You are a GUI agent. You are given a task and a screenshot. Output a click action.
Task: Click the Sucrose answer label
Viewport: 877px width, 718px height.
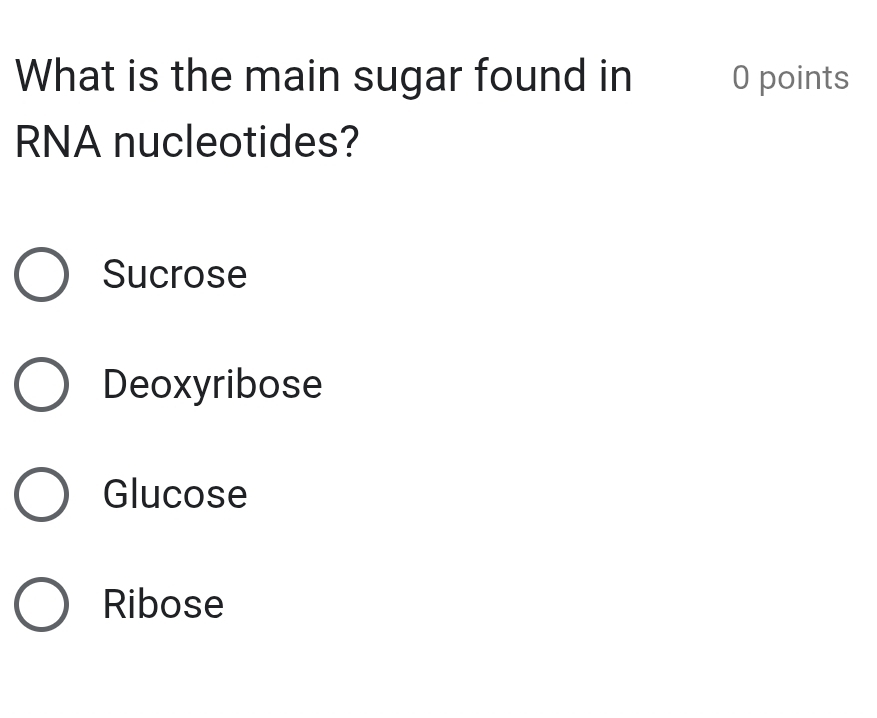[x=175, y=274]
